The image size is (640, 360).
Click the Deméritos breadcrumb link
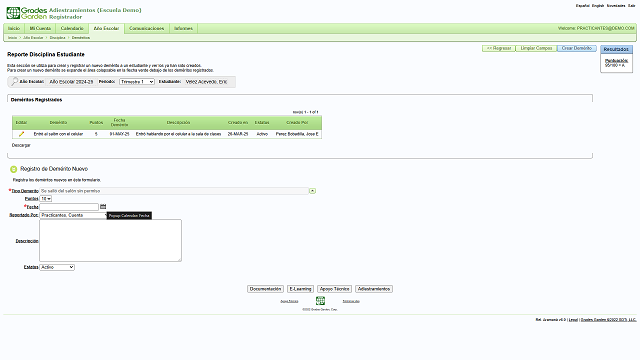tap(81, 38)
